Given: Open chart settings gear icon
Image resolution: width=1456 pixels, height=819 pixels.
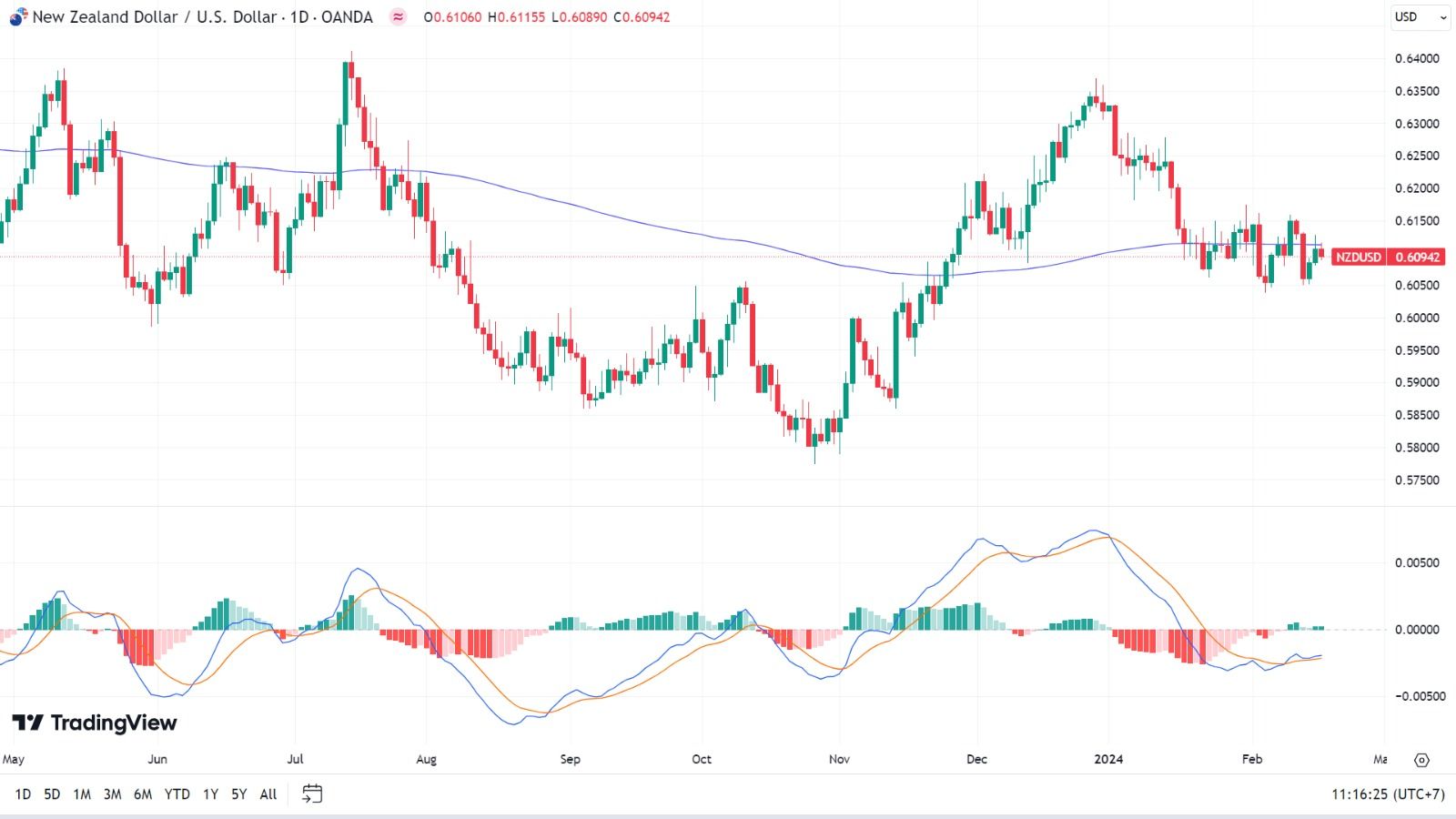Looking at the screenshot, I should click(1422, 760).
